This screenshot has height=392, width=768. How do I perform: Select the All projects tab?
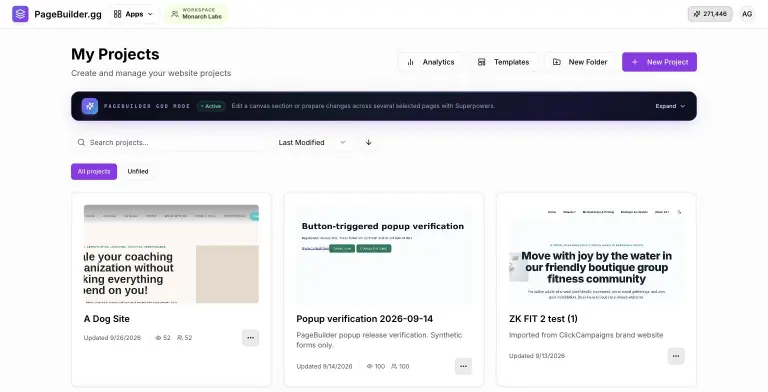pos(94,172)
